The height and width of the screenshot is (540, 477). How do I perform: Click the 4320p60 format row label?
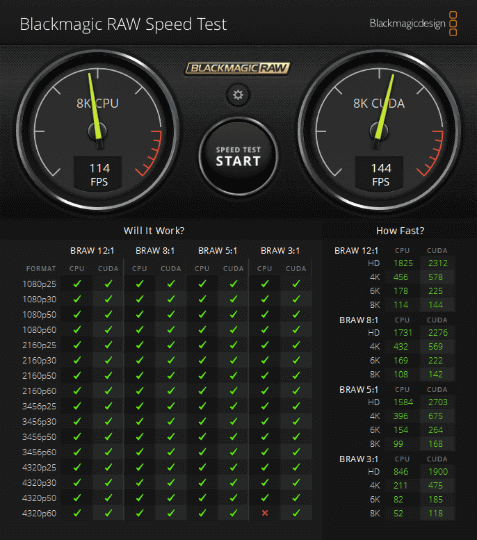39,513
